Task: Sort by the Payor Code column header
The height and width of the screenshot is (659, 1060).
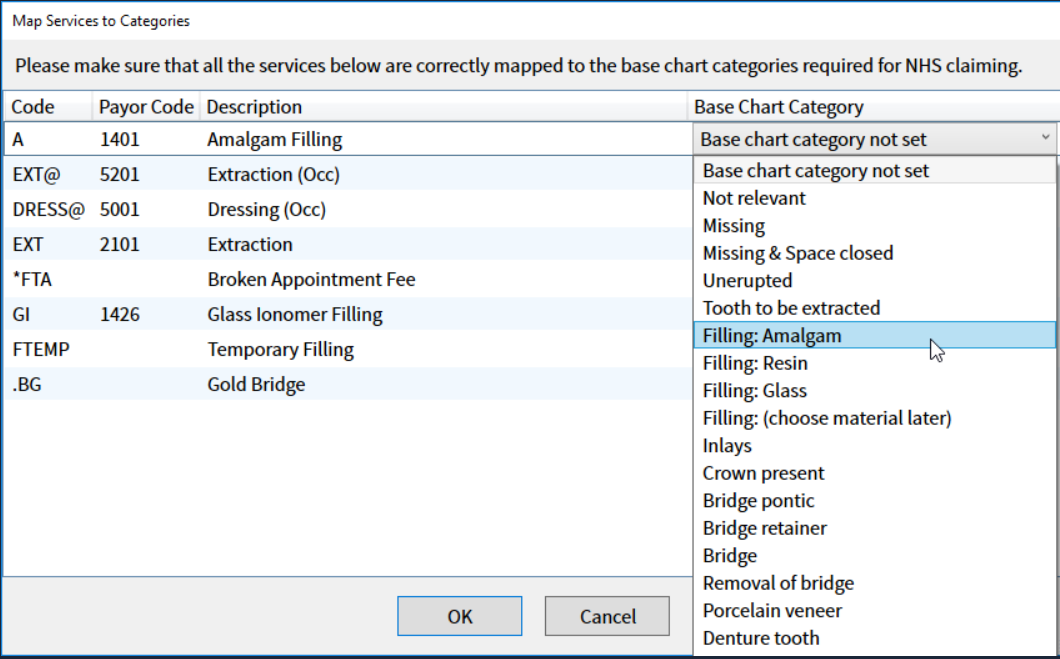Action: [145, 107]
